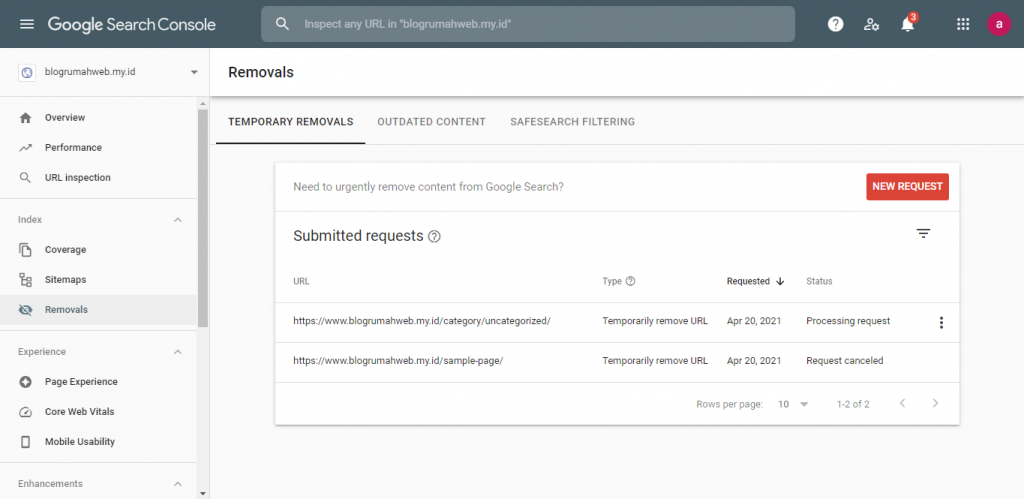Viewport: 1024px width, 499px height.
Task: Click help icon next to Type column
Action: click(630, 281)
